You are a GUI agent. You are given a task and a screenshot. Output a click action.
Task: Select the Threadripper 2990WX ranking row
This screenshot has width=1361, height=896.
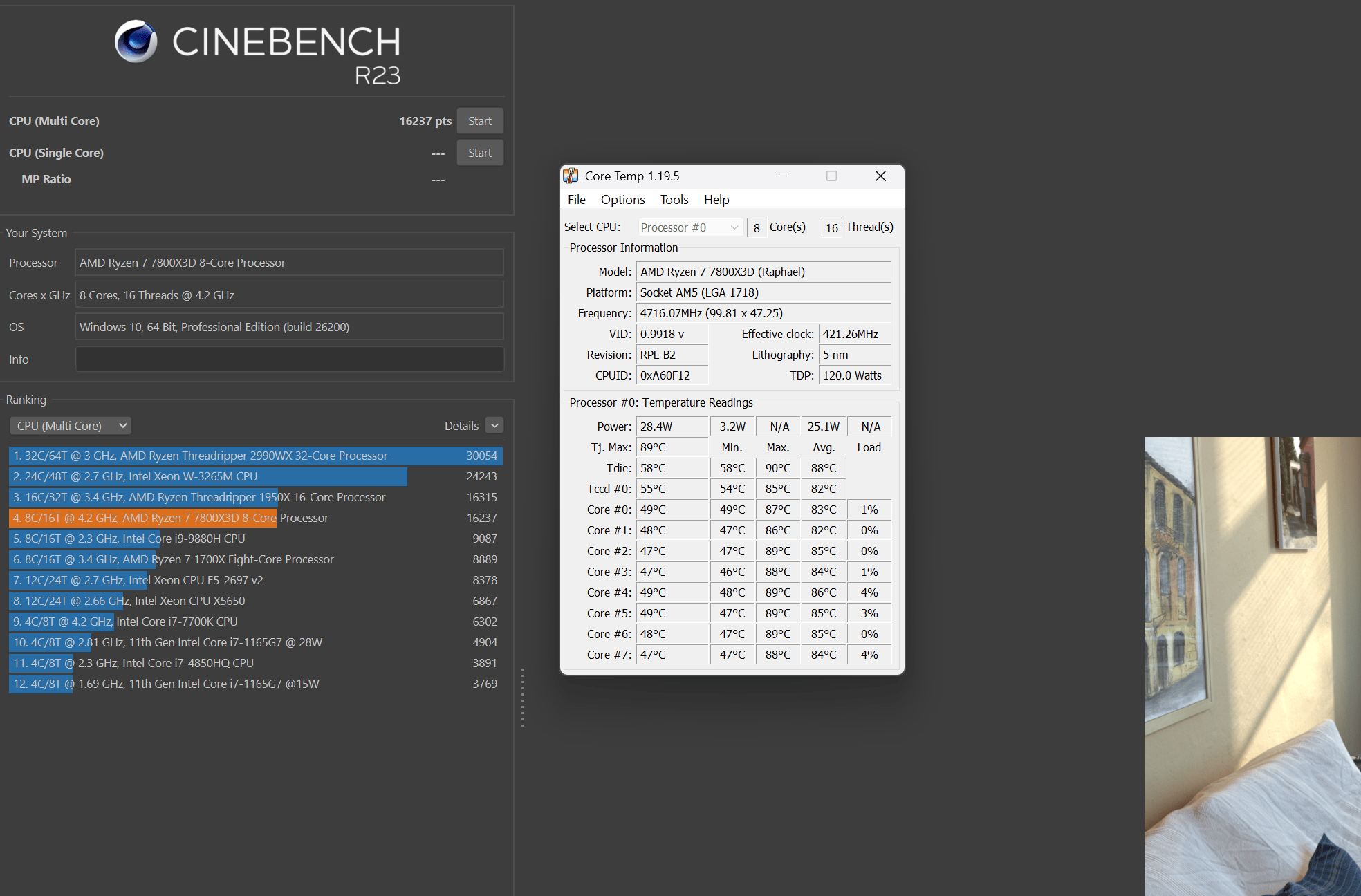pyautogui.click(x=256, y=456)
